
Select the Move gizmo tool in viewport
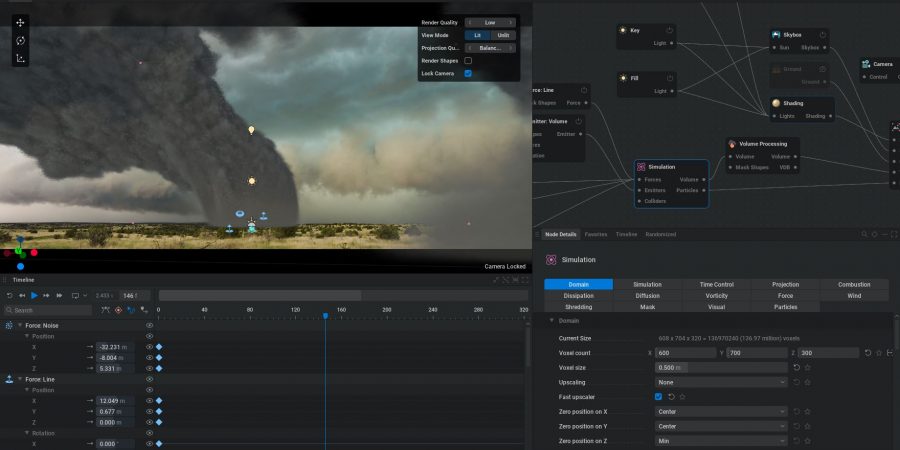tap(21, 22)
